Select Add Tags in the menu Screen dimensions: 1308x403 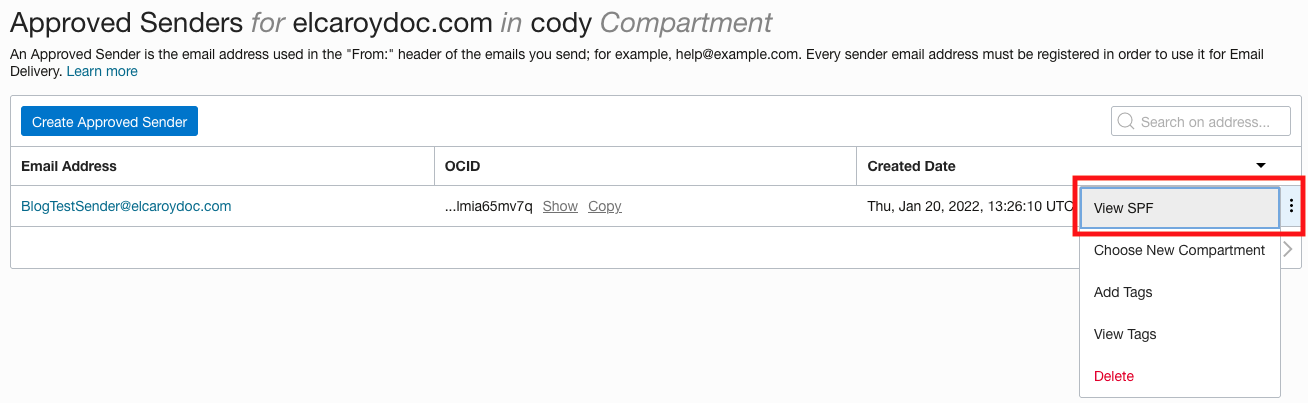click(x=1123, y=292)
